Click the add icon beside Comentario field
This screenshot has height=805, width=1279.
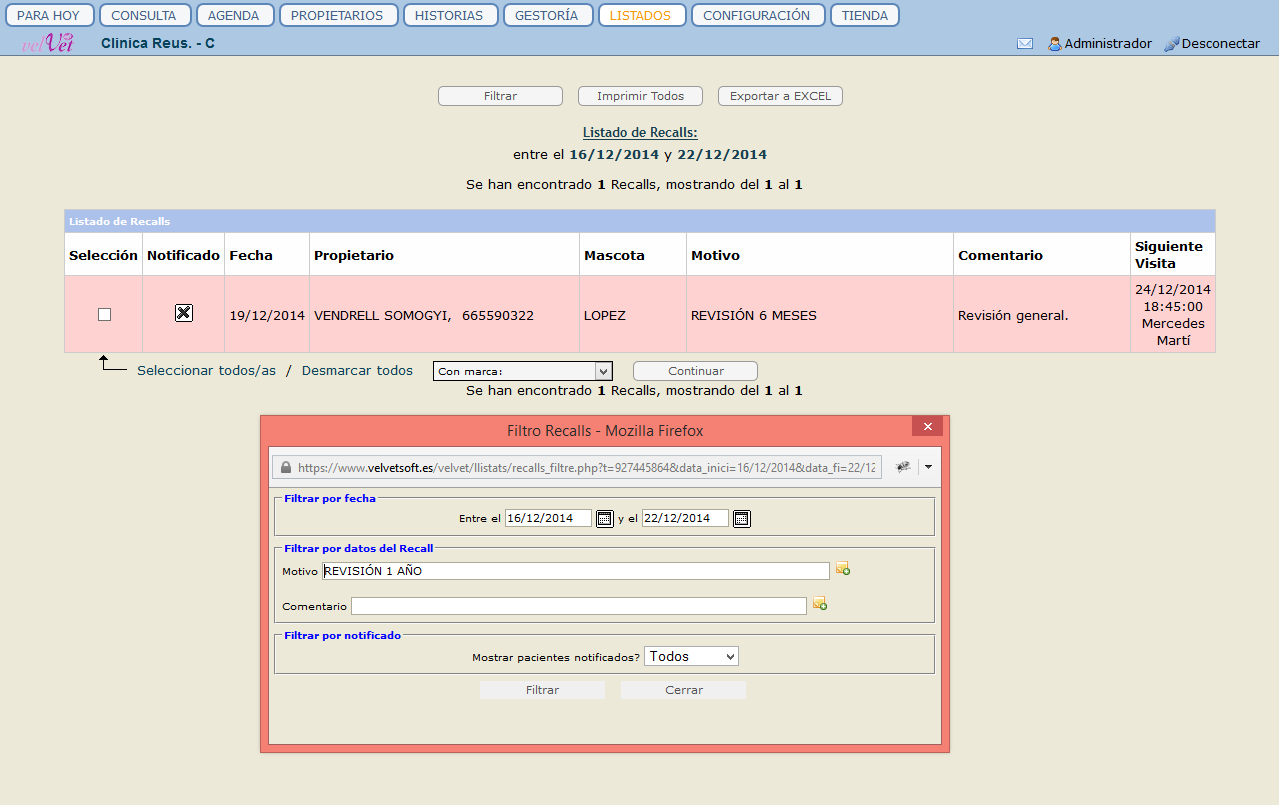[820, 603]
